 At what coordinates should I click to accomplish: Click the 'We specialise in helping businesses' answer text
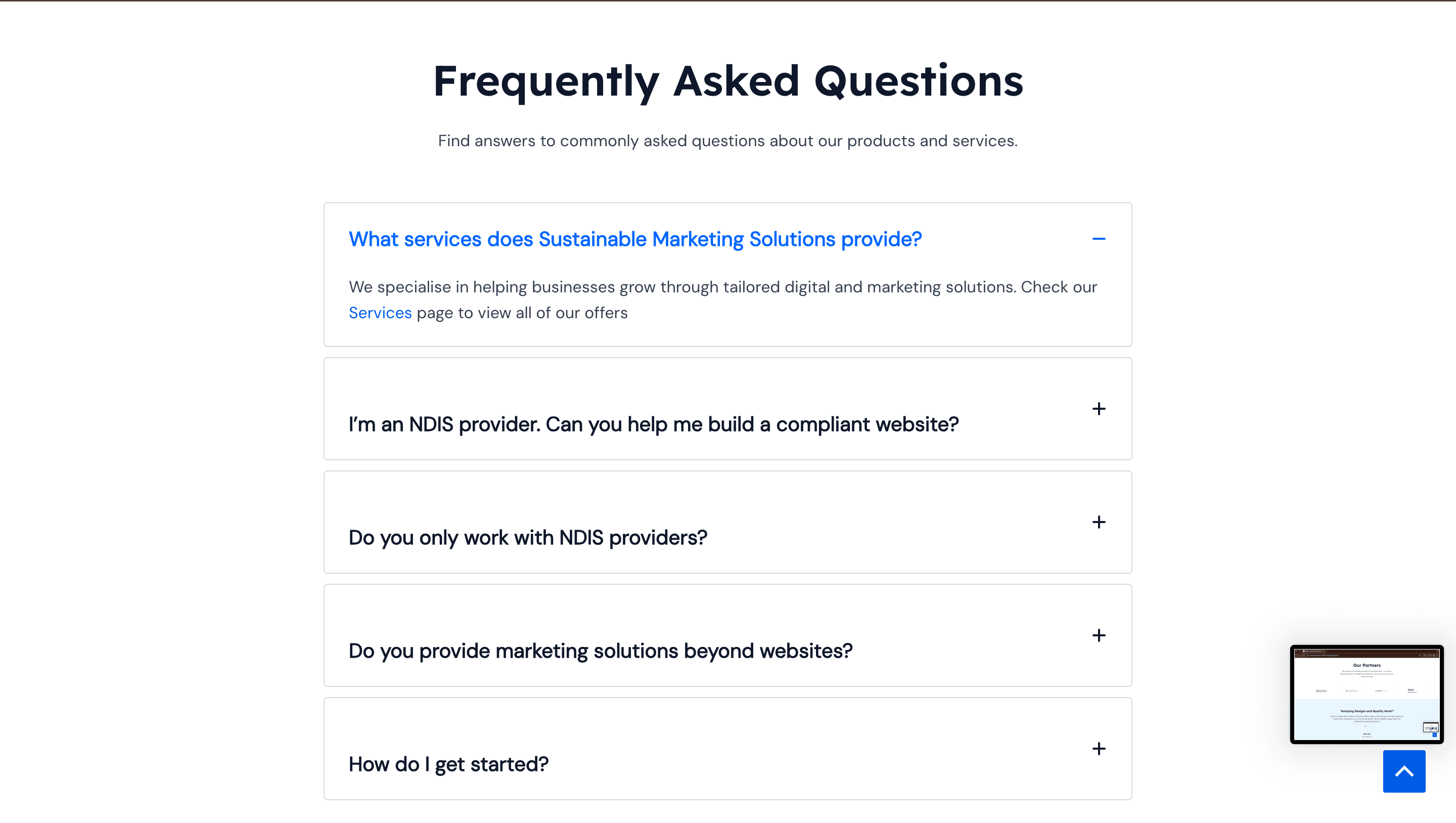[x=722, y=287]
